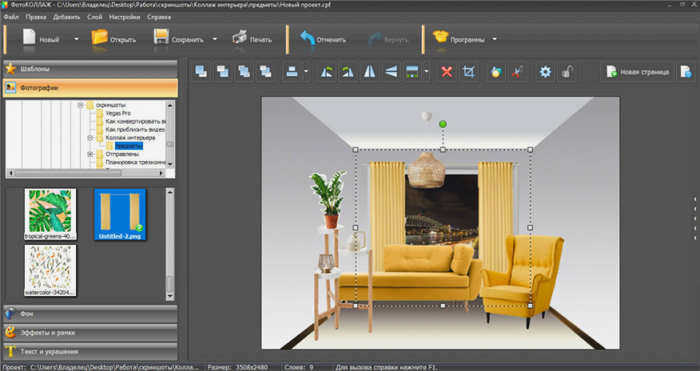Open the Программы dropdown arrow

coord(494,39)
